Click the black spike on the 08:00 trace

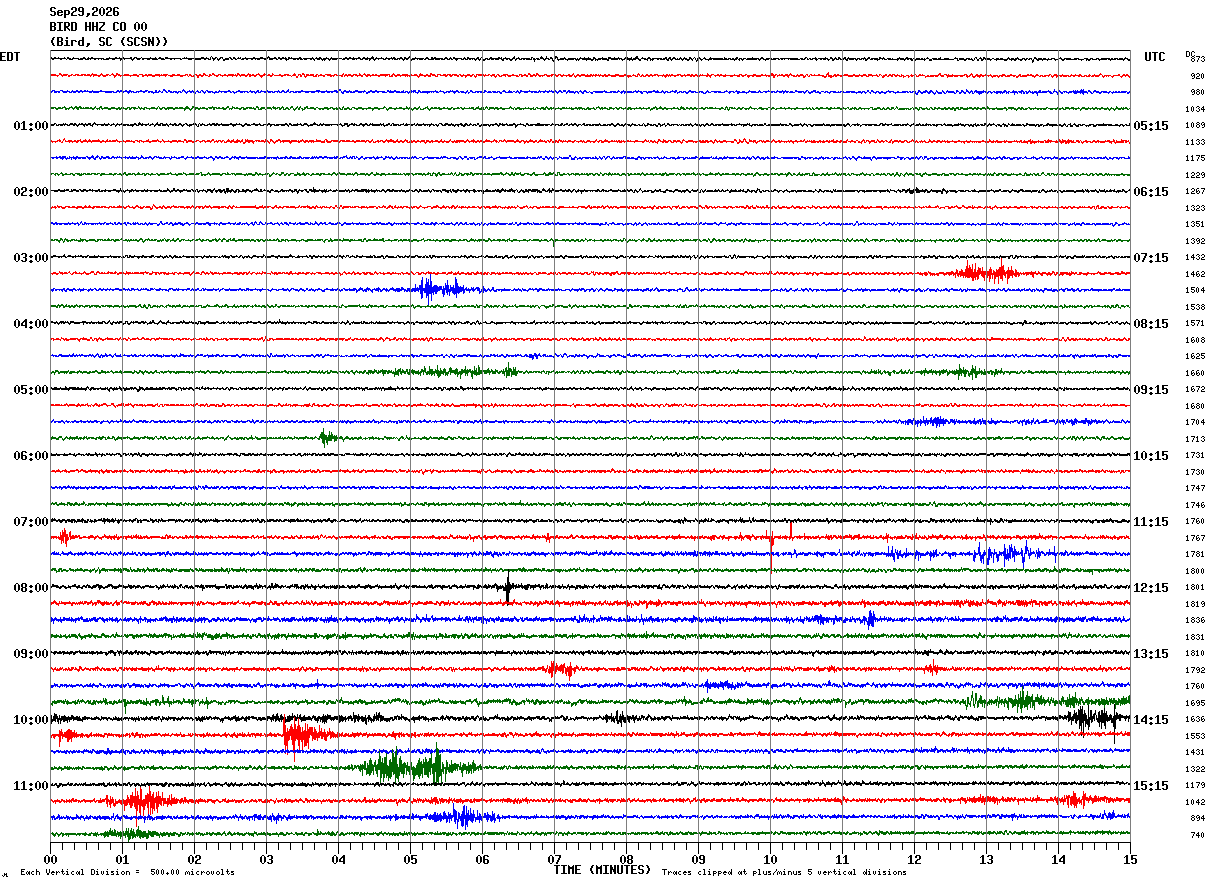pyautogui.click(x=508, y=587)
